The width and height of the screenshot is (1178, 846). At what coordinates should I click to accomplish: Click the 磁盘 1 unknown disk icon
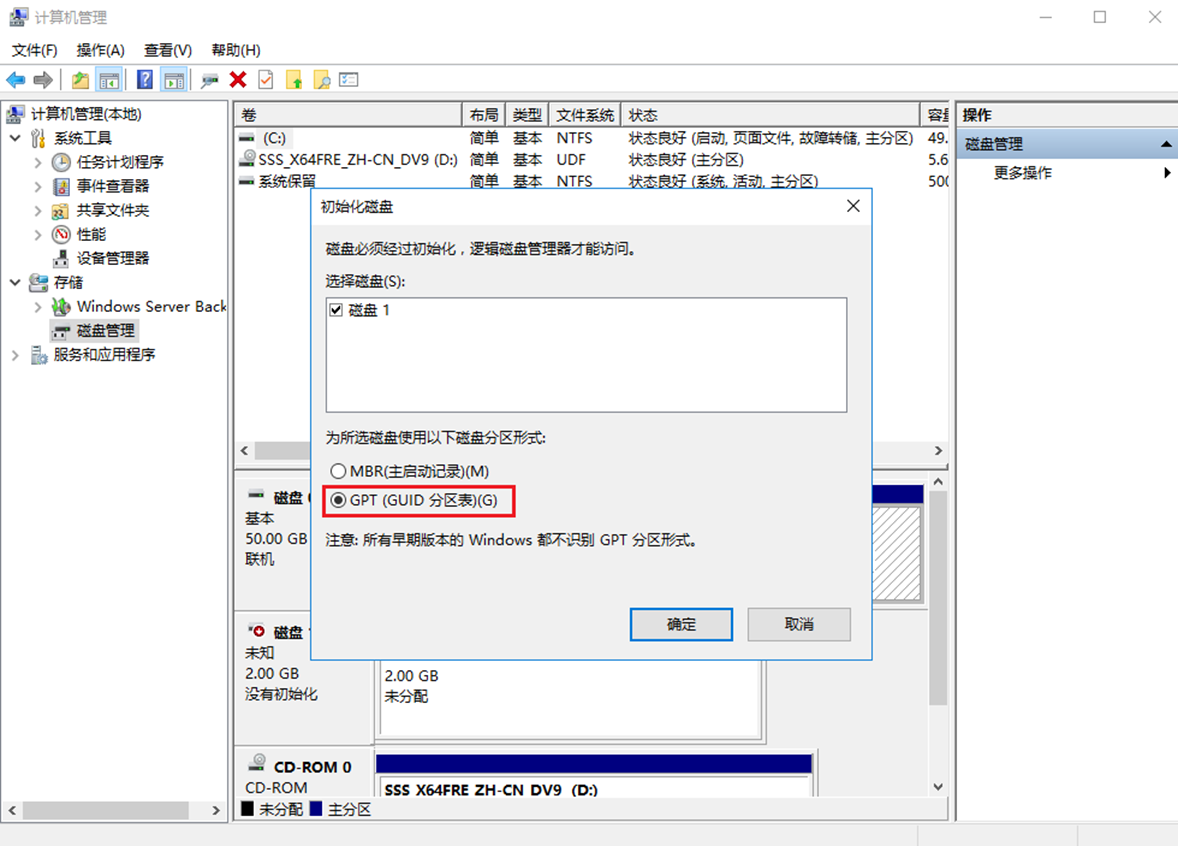coord(257,631)
